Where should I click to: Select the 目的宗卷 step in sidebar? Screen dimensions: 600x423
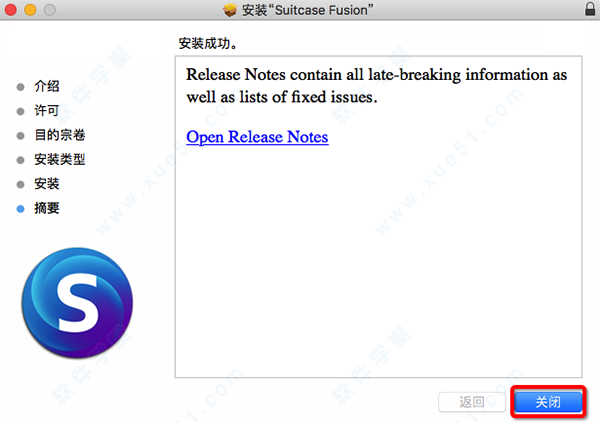point(60,135)
